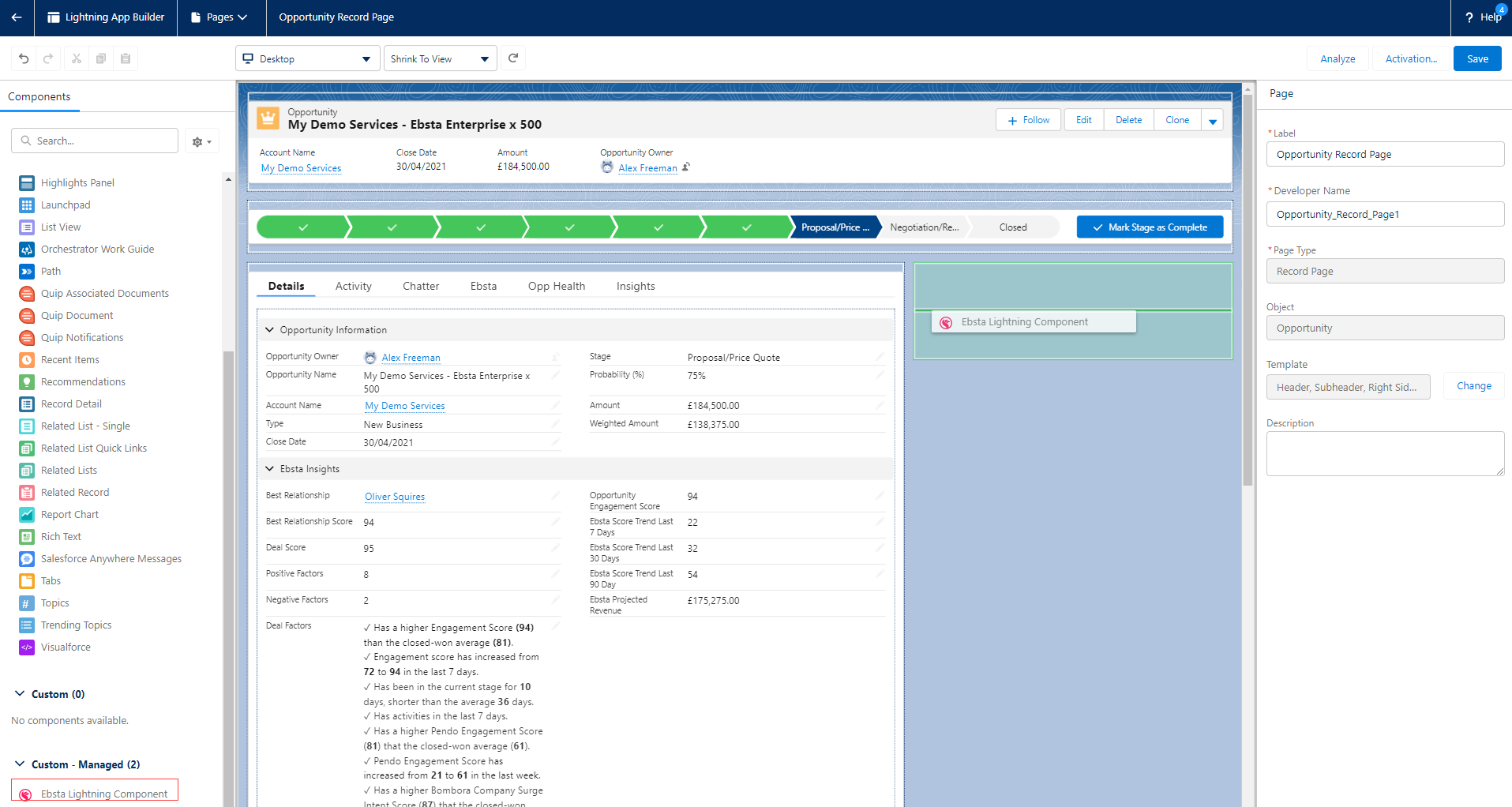Select the Report Chart component icon
Image resolution: width=1512 pixels, height=807 pixels.
click(x=27, y=515)
